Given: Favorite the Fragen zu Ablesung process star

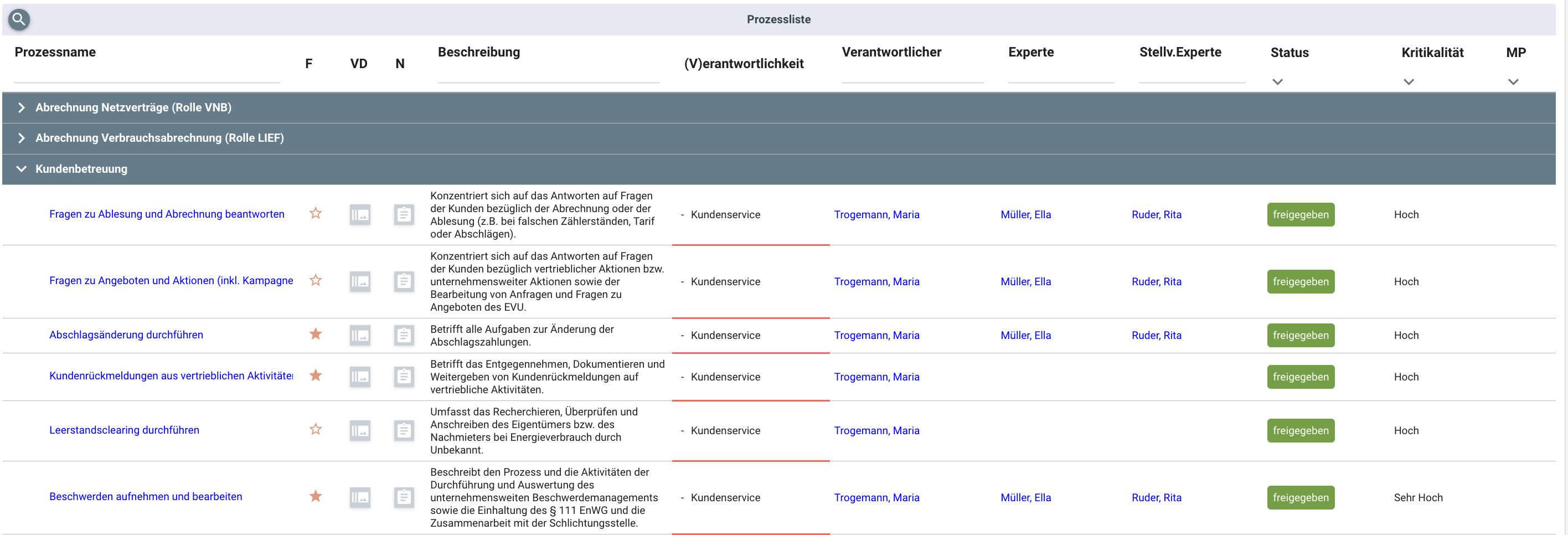Looking at the screenshot, I should pyautogui.click(x=315, y=214).
